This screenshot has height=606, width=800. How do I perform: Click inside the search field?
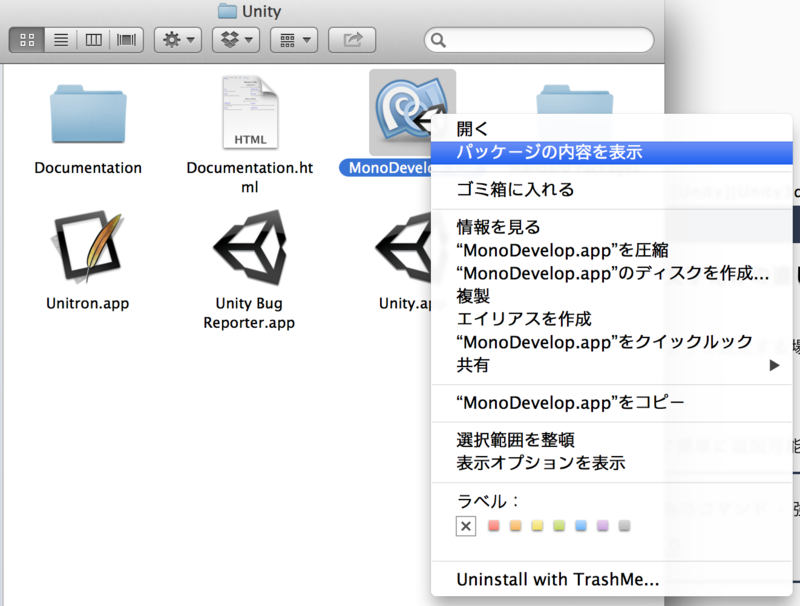point(540,40)
